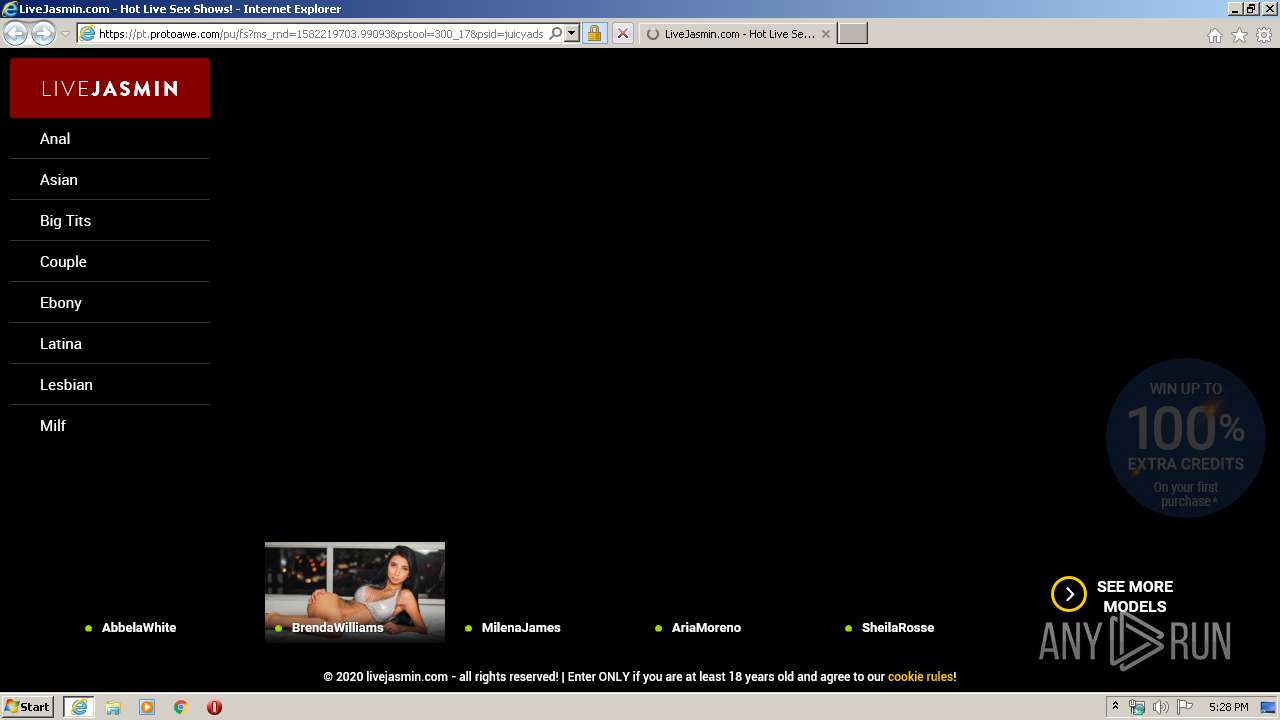Click the network tray icon

pos(1137,707)
